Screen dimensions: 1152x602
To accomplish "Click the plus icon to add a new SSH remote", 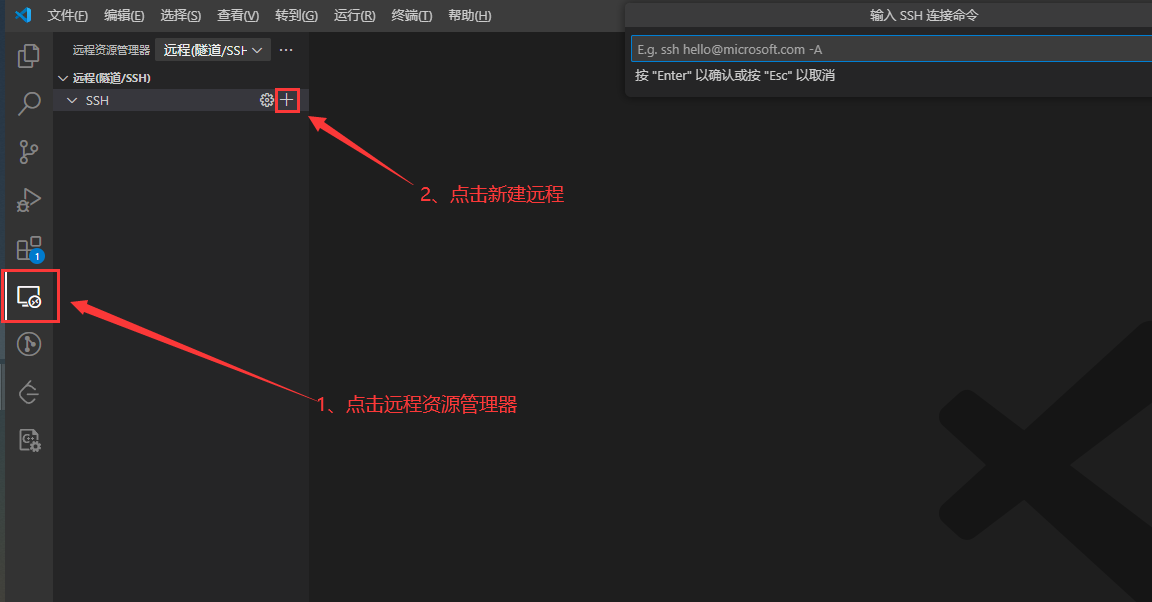I will click(x=287, y=100).
